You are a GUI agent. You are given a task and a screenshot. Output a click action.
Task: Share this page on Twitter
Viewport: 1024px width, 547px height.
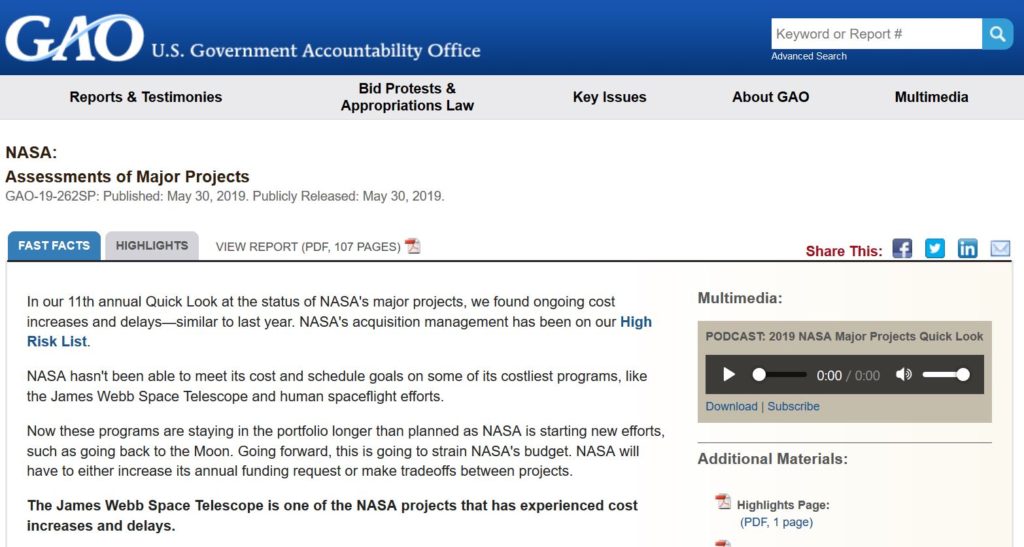tap(935, 249)
